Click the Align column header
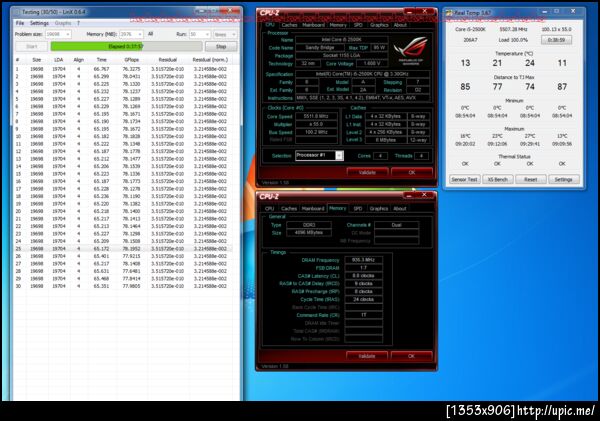600x421 pixels. [78, 60]
